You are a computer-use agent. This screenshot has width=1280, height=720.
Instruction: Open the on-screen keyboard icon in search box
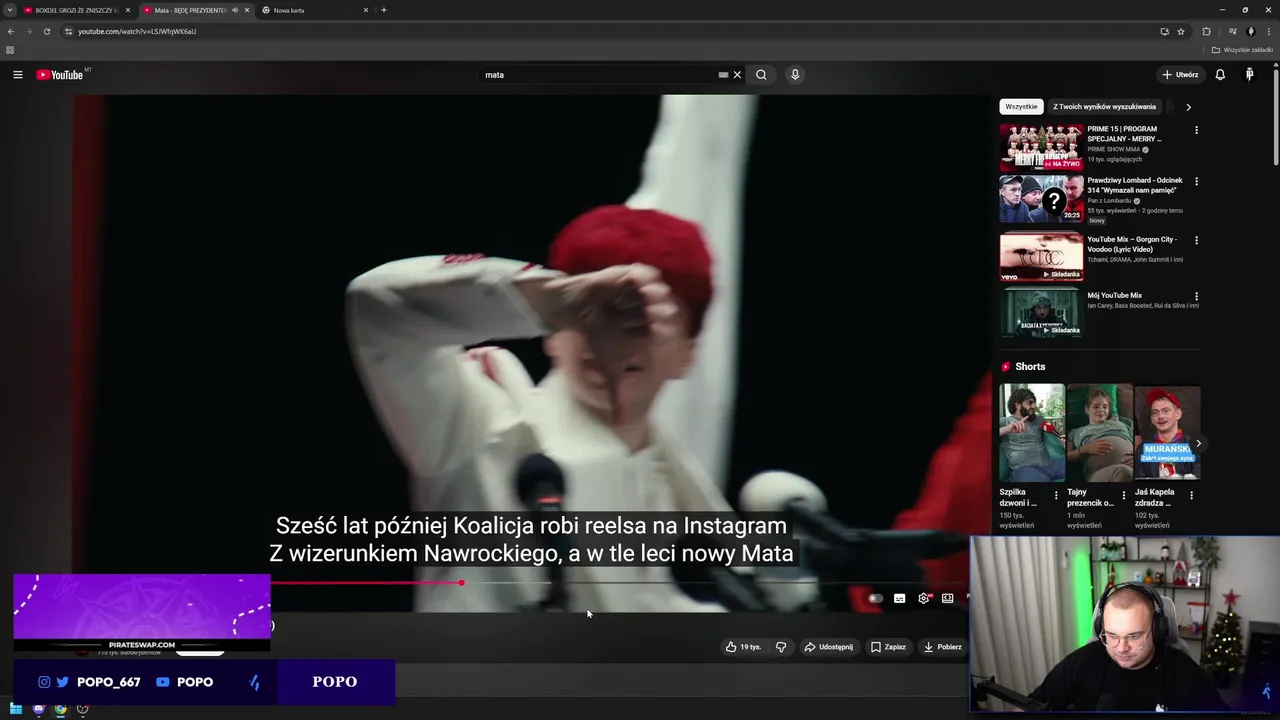click(723, 75)
